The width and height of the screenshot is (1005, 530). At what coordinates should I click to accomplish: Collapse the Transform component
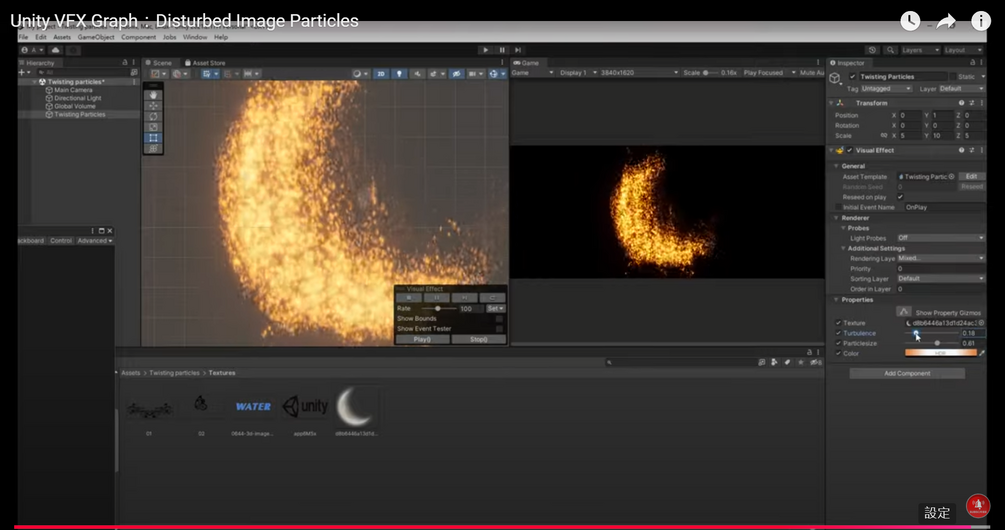click(x=833, y=103)
